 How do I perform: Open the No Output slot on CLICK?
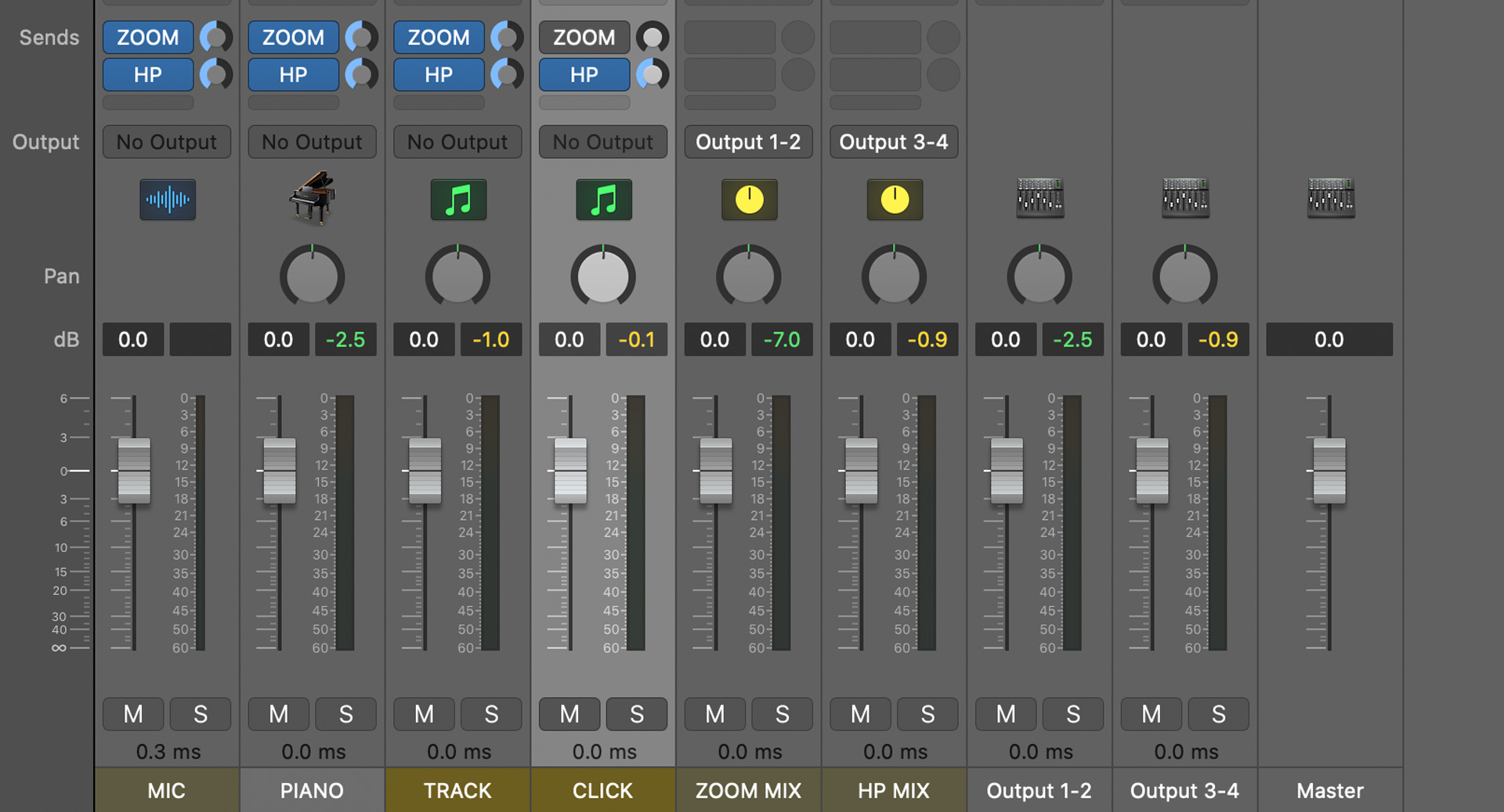point(603,142)
